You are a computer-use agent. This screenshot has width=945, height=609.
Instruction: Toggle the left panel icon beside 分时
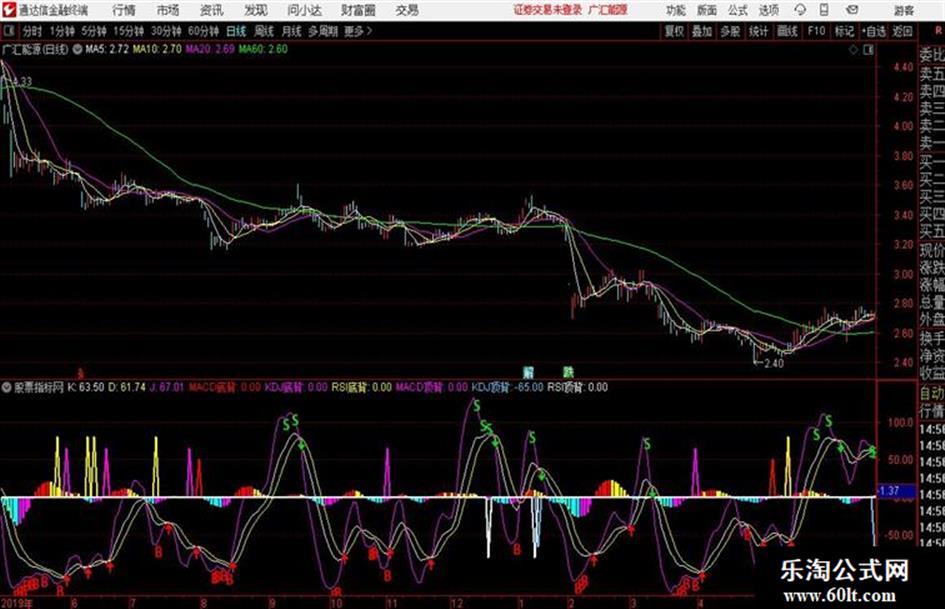(9, 31)
